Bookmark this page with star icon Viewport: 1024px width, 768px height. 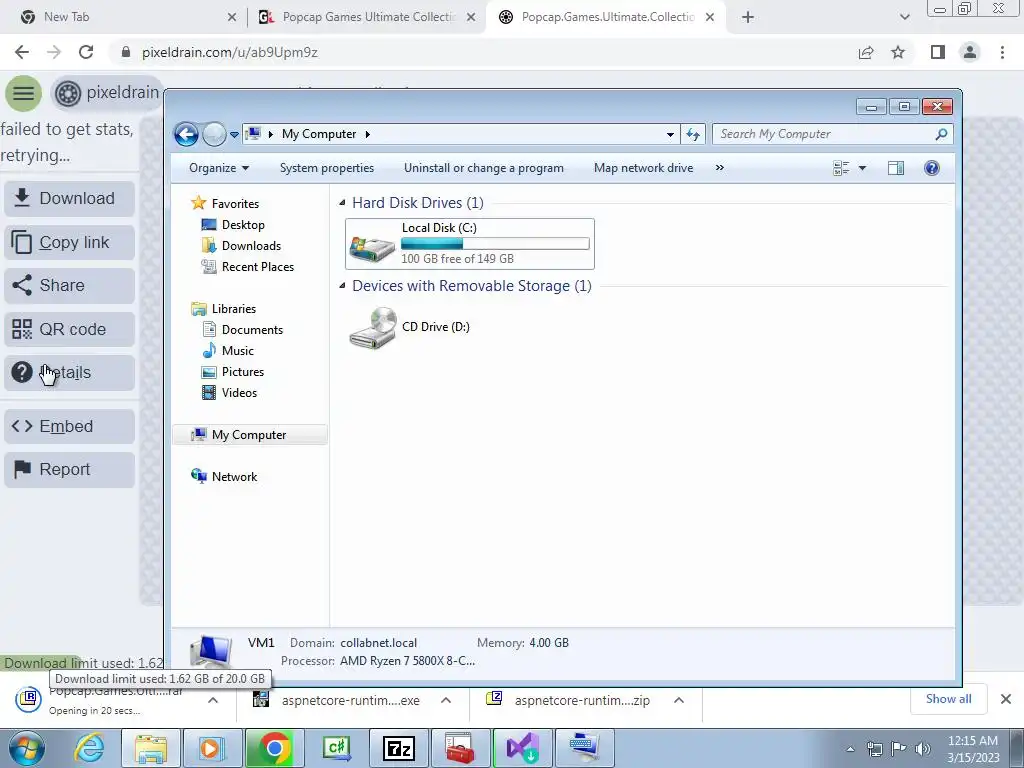point(898,52)
